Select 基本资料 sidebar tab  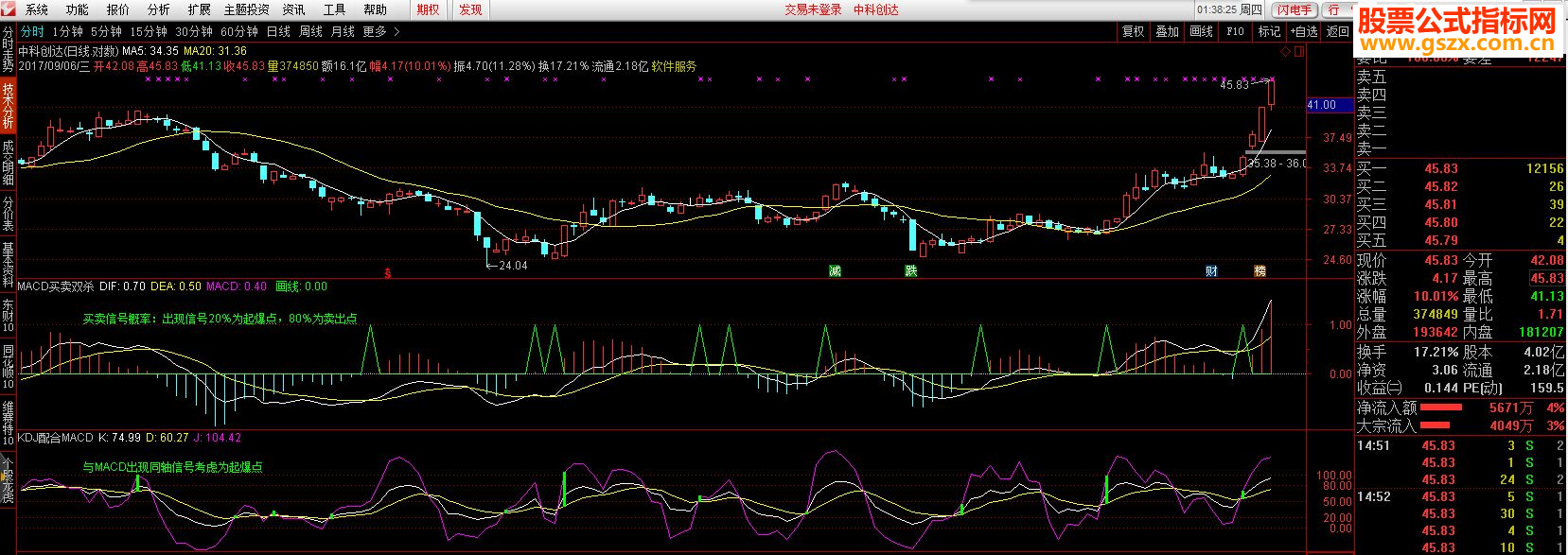pos(8,265)
